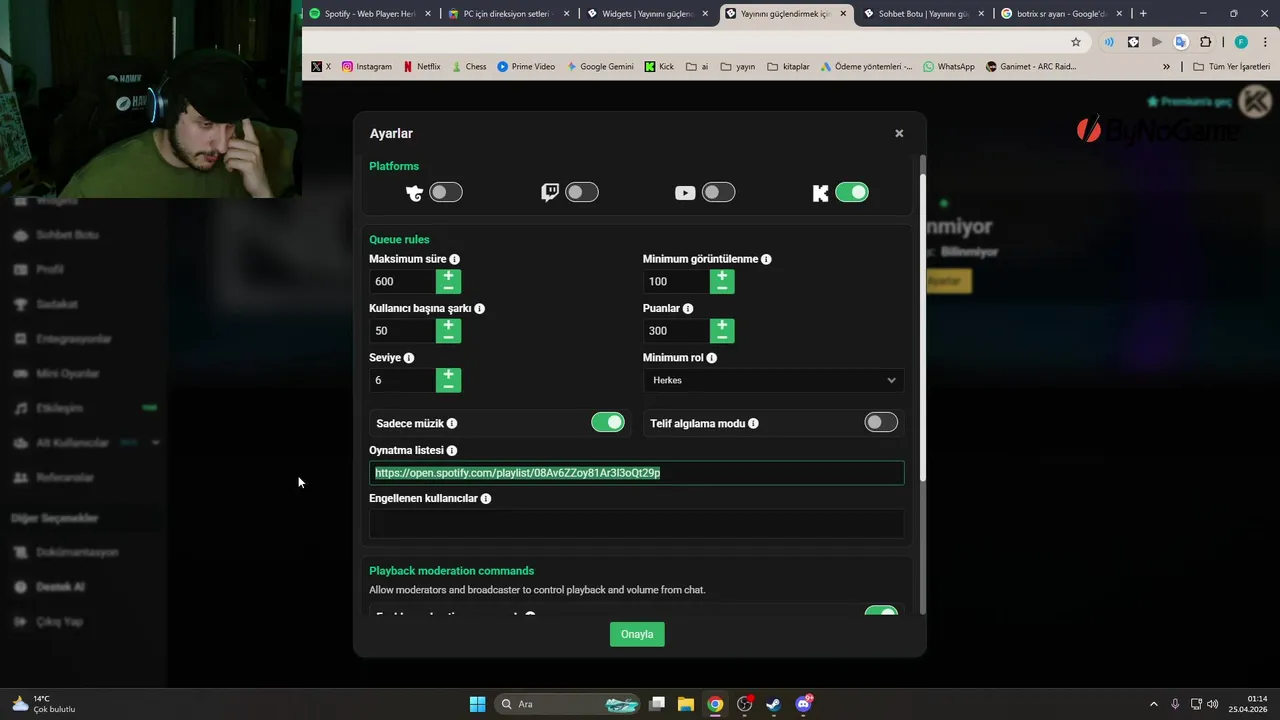Open the Chess bookmark
The width and height of the screenshot is (1280, 720).
pyautogui.click(x=468, y=67)
